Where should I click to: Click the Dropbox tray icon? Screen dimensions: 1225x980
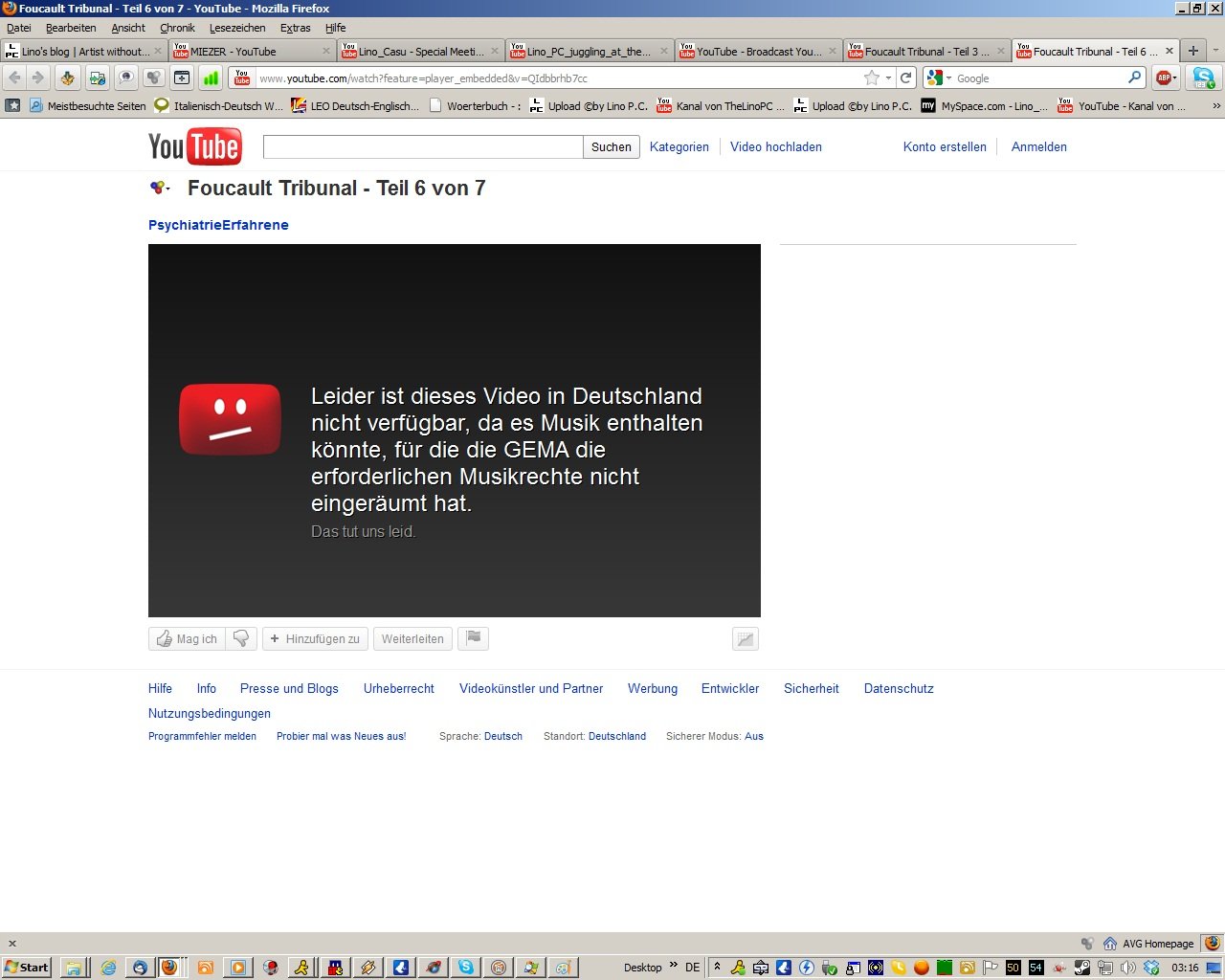[1151, 968]
